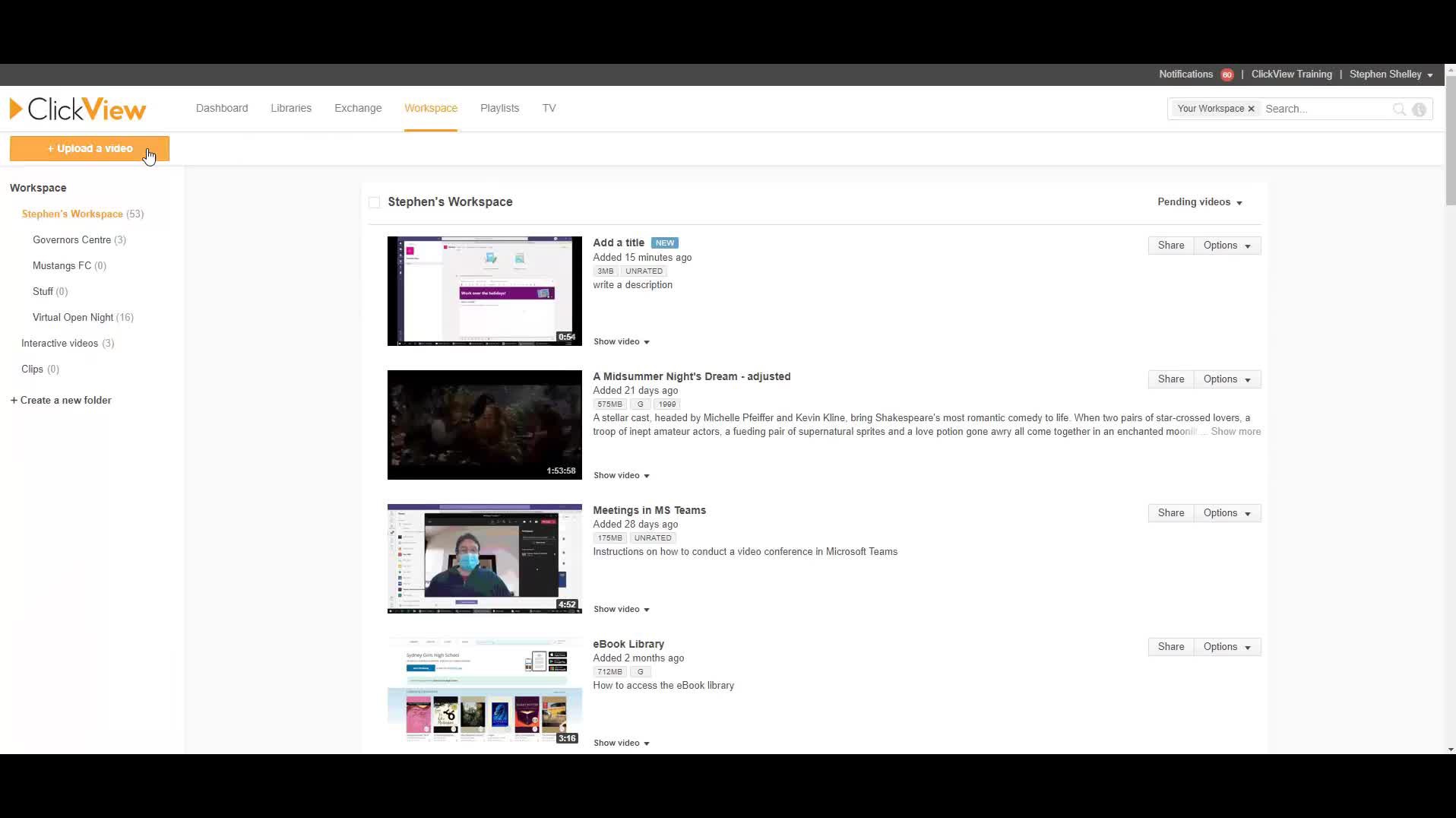Screen dimensions: 1456x818
Task: Open Options for "Meetings in MS Teams"
Action: (x=1226, y=512)
